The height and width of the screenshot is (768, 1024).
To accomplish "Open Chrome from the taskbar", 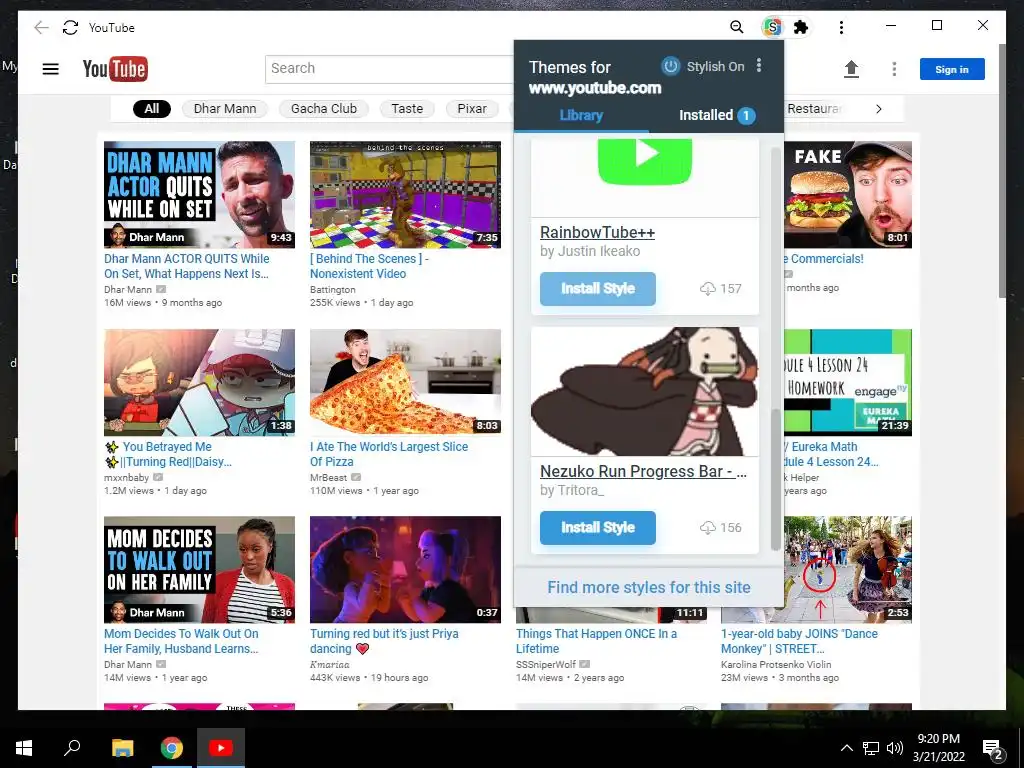I will pos(172,748).
